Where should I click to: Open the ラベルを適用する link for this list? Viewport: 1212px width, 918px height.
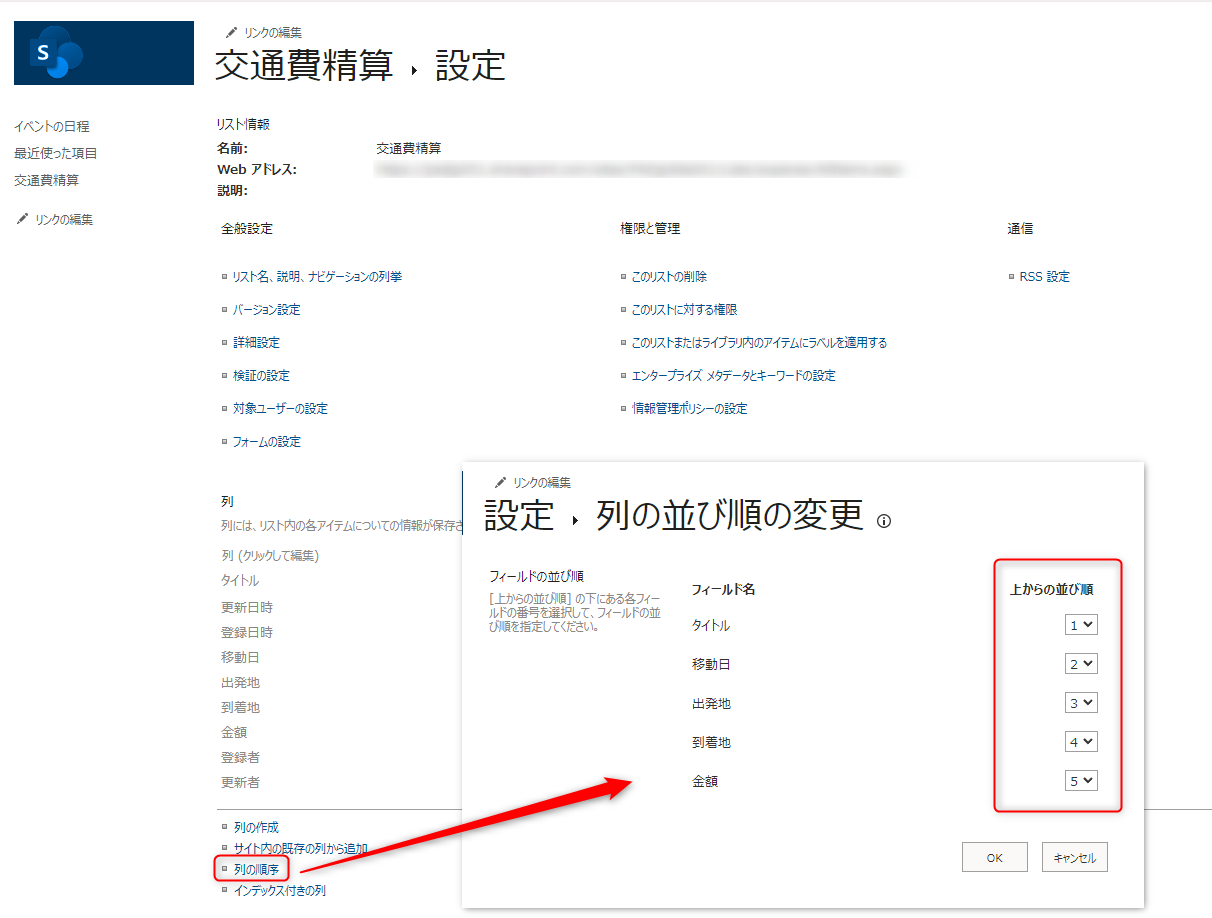click(x=759, y=342)
